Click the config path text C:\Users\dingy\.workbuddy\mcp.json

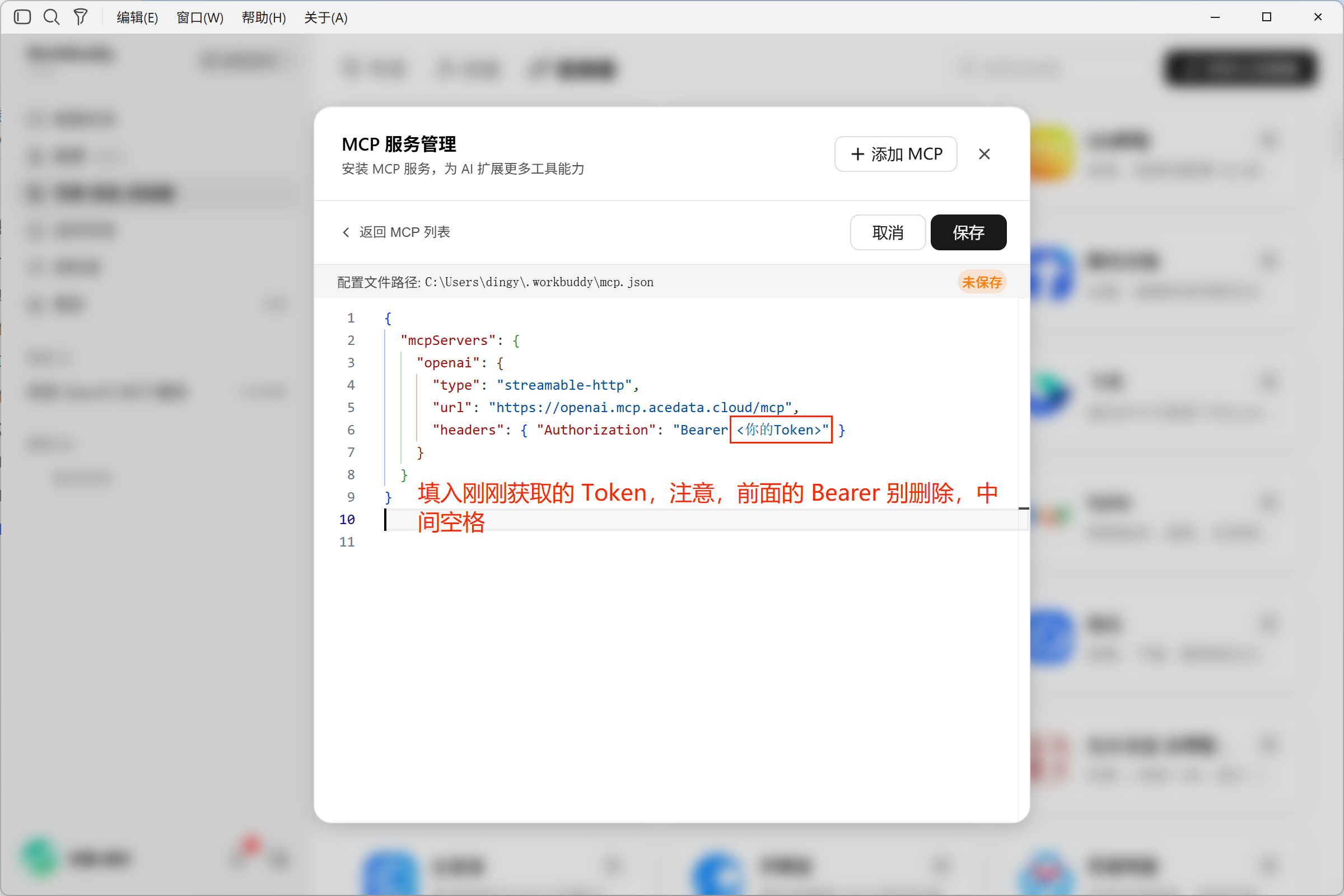pyautogui.click(x=539, y=282)
